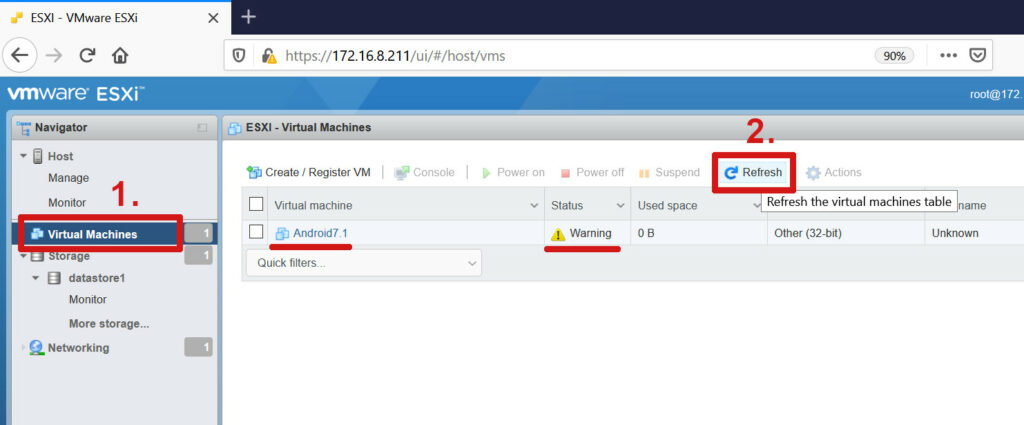Select Host in the Navigator
This screenshot has width=1024, height=425.
click(60, 156)
